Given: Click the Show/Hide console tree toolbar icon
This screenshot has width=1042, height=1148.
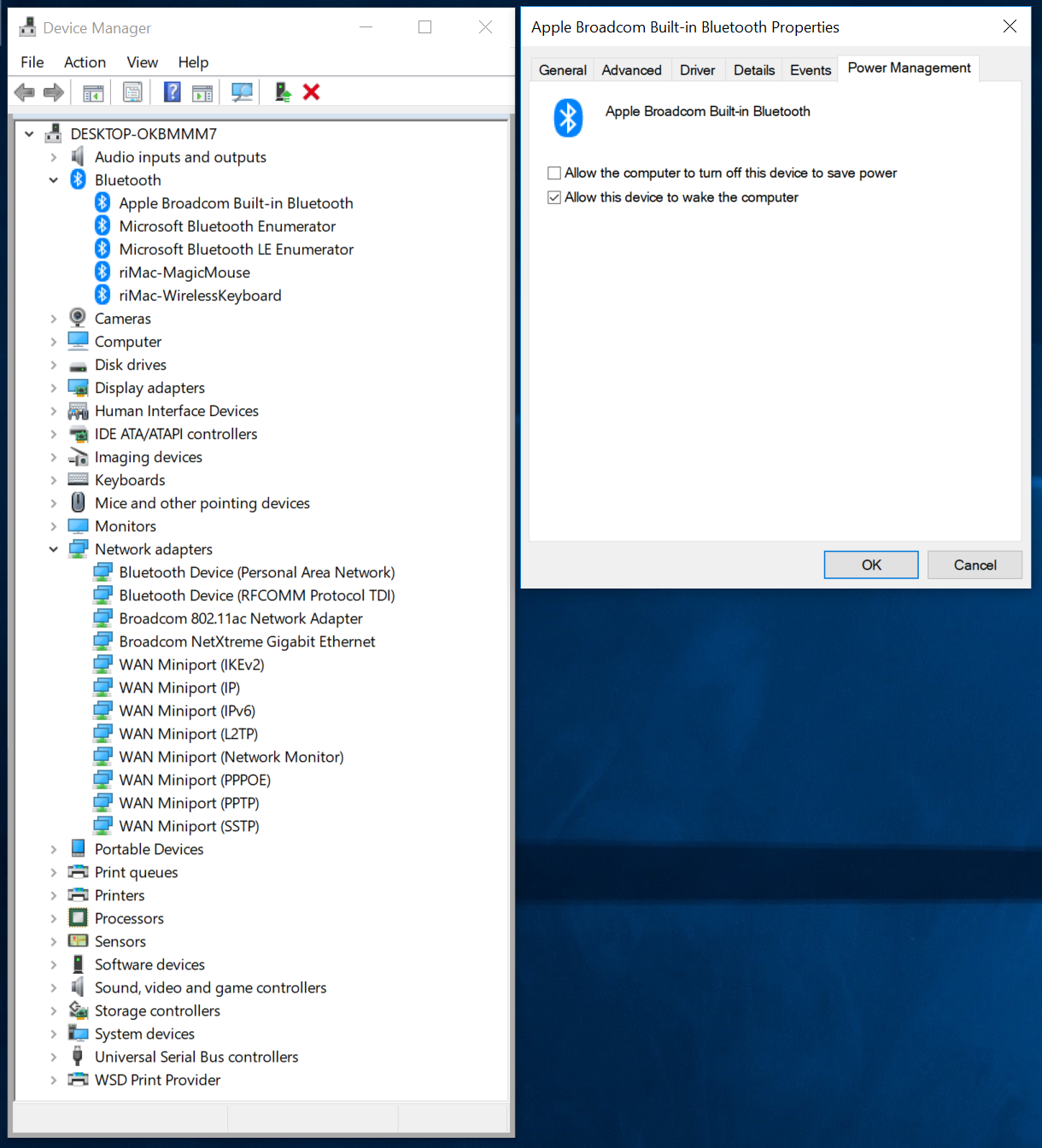Looking at the screenshot, I should click(93, 92).
